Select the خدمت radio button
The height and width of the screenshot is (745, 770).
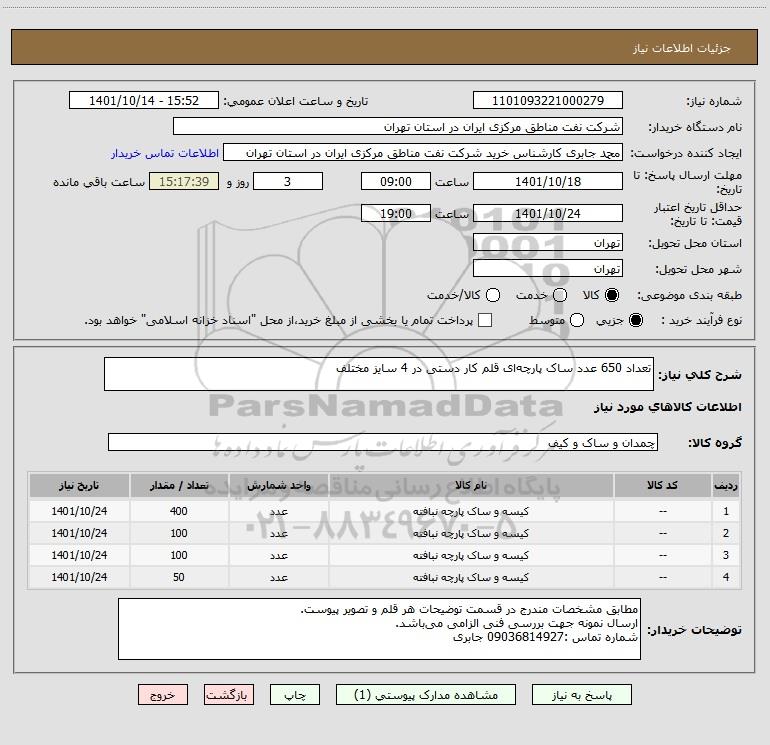pyautogui.click(x=560, y=295)
